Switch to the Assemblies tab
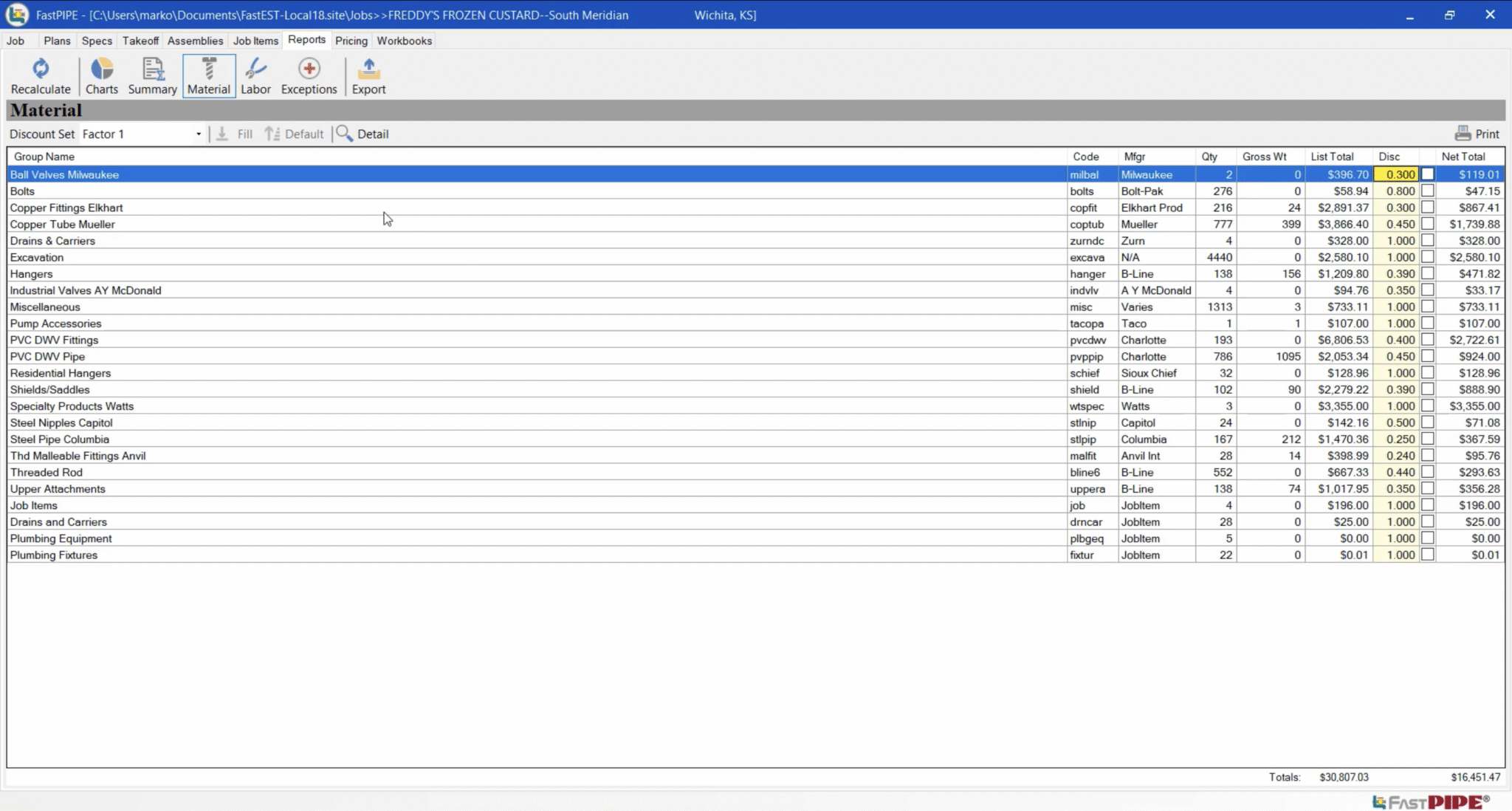The width and height of the screenshot is (1512, 811). [x=195, y=41]
